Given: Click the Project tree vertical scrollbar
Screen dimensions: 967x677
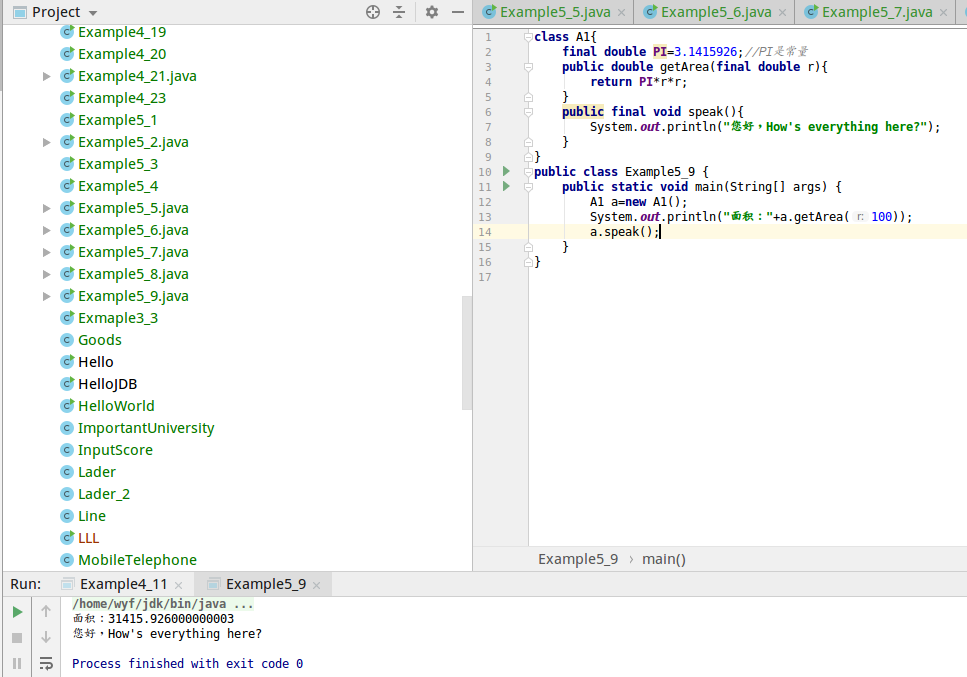Looking at the screenshot, I should pos(467,353).
